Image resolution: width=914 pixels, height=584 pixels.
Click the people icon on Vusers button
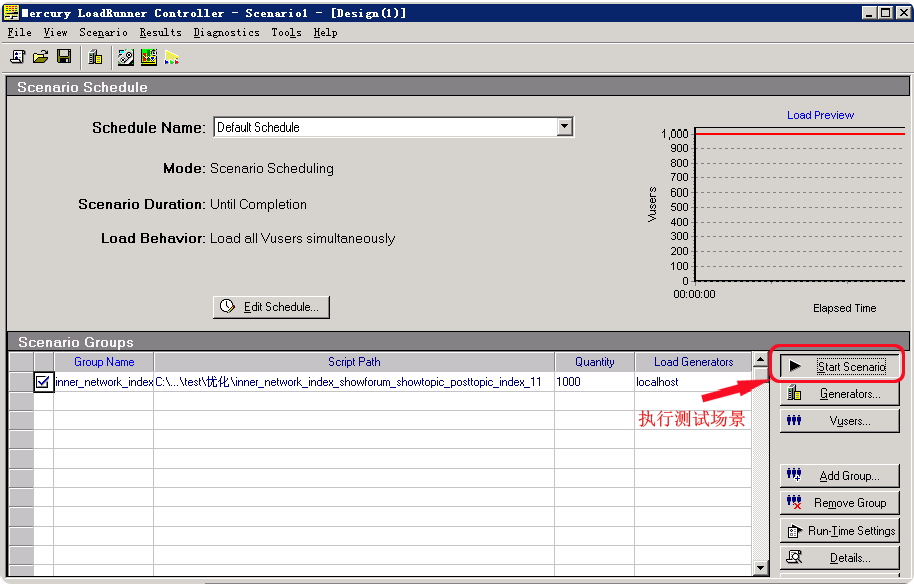pos(794,420)
